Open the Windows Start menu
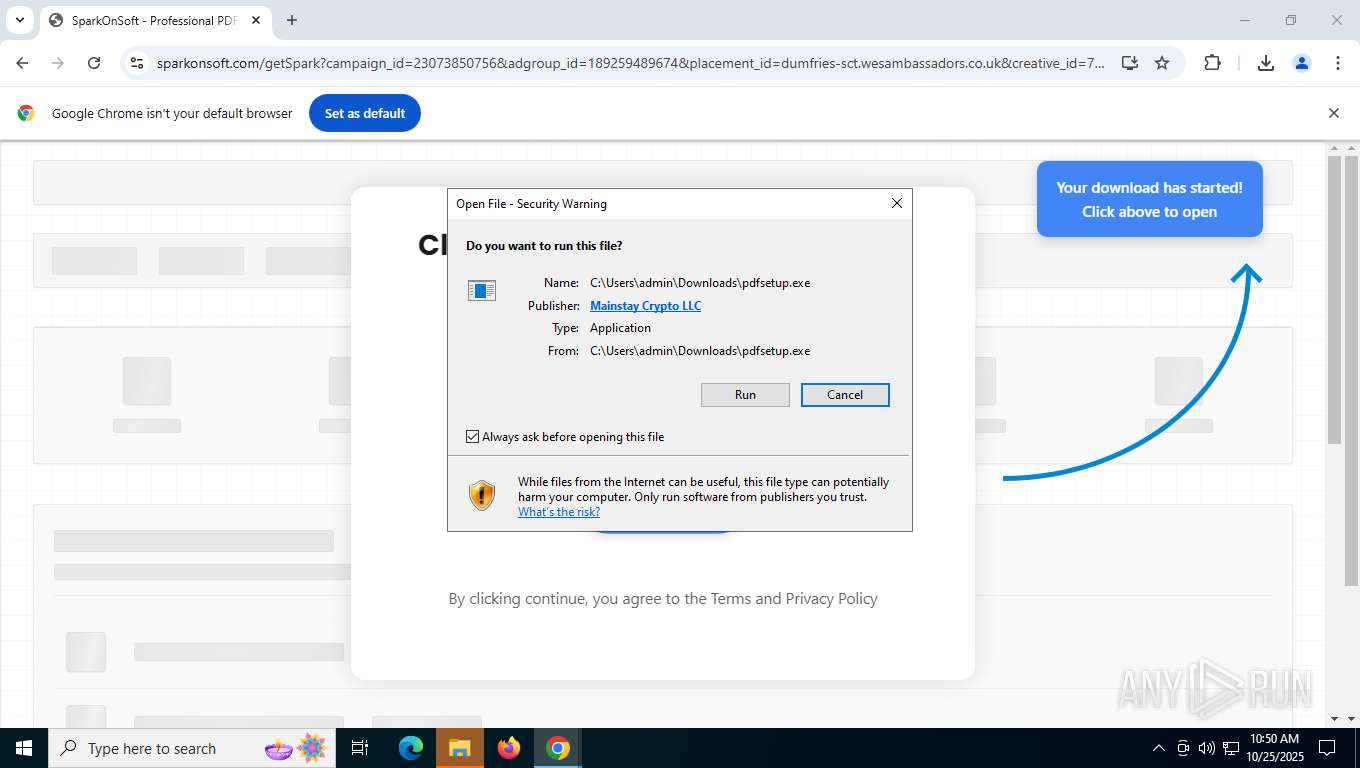The height and width of the screenshot is (768, 1360). coord(23,748)
